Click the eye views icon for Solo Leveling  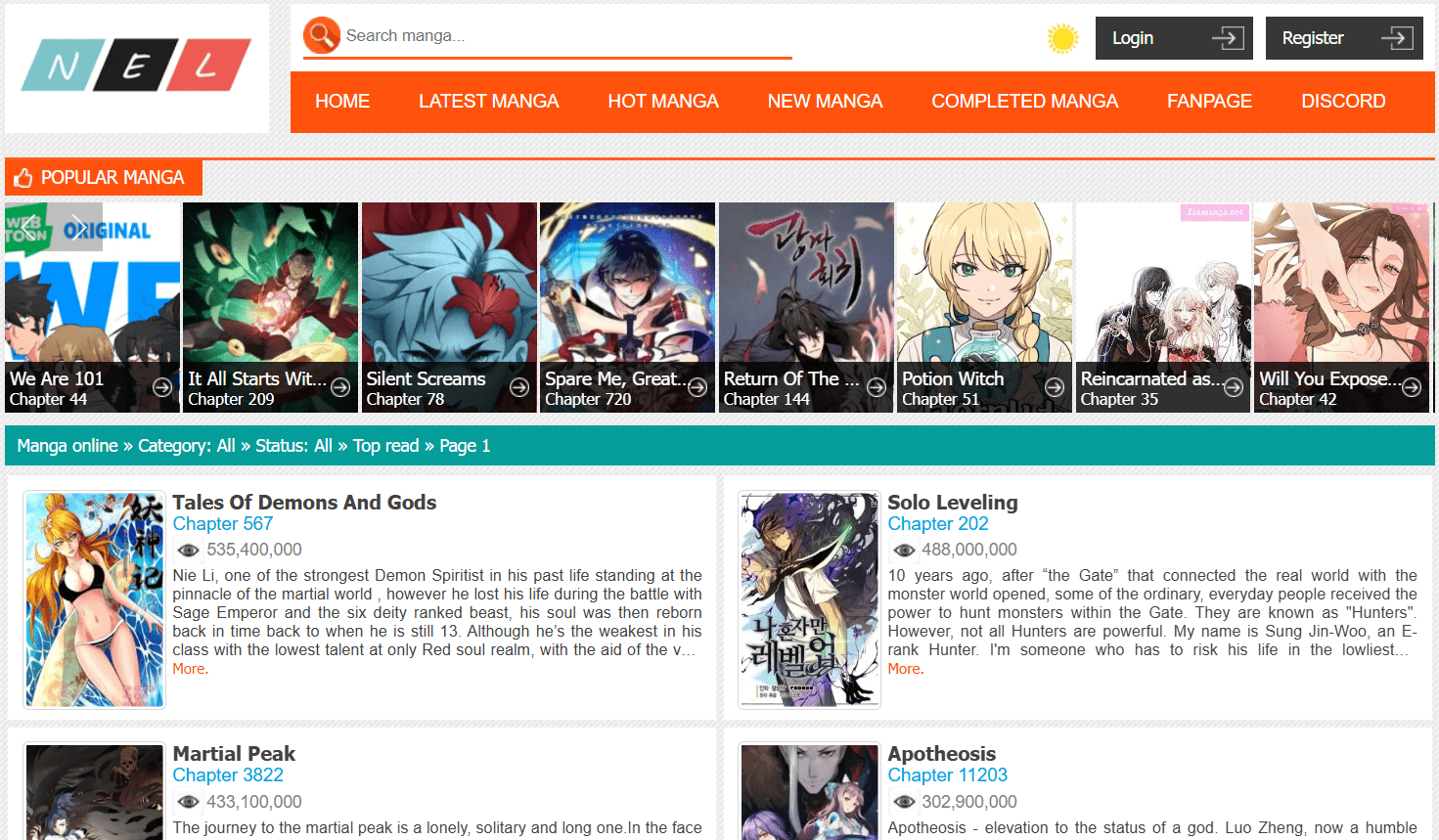coord(904,551)
